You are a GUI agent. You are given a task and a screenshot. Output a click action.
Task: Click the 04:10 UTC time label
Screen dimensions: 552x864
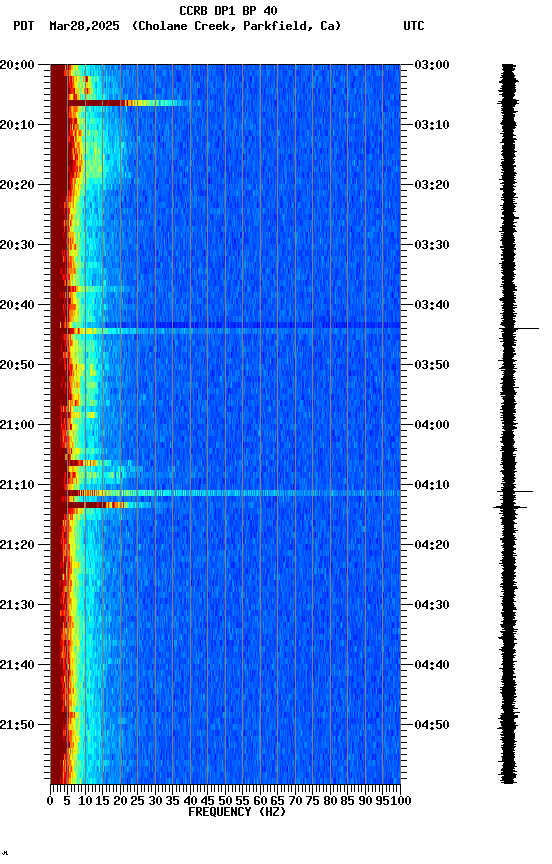(432, 485)
